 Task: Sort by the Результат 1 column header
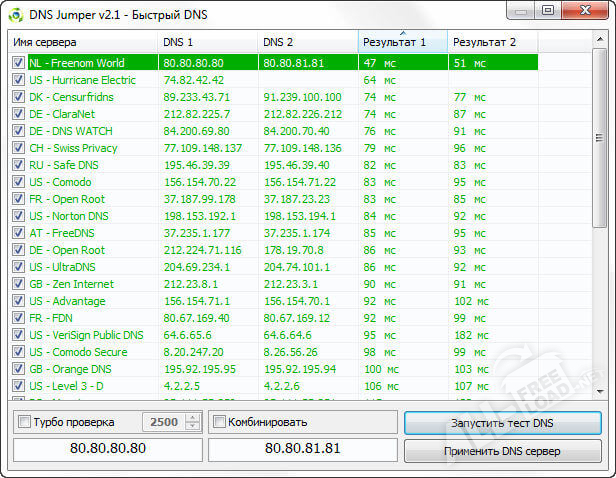[x=402, y=42]
